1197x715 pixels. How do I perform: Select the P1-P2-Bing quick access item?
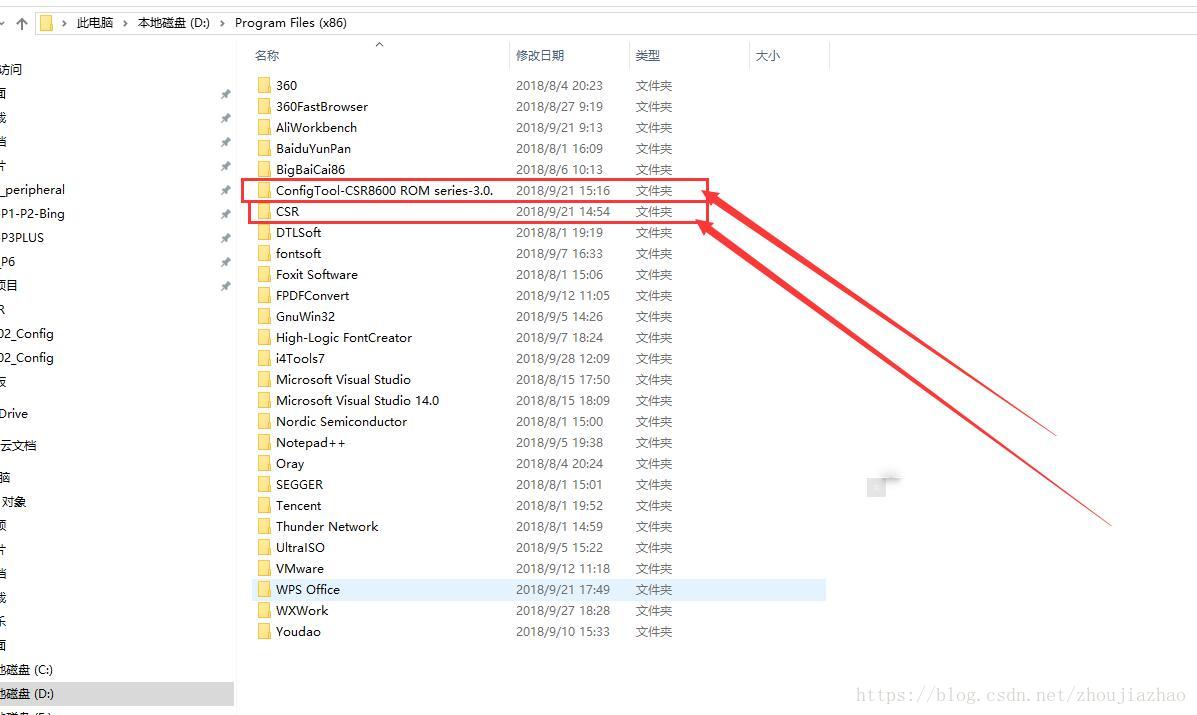click(32, 214)
